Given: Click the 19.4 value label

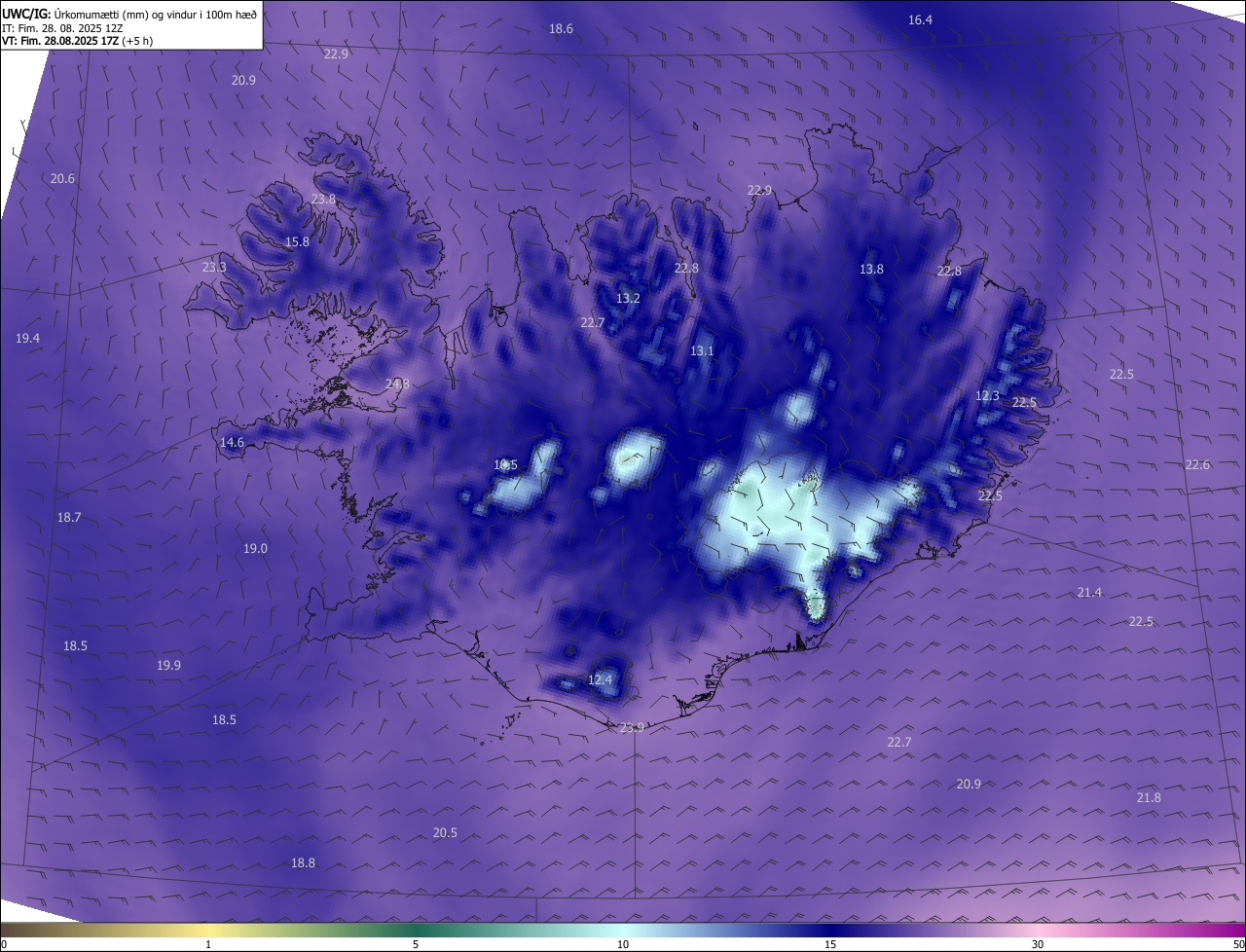Looking at the screenshot, I should pyautogui.click(x=28, y=339).
